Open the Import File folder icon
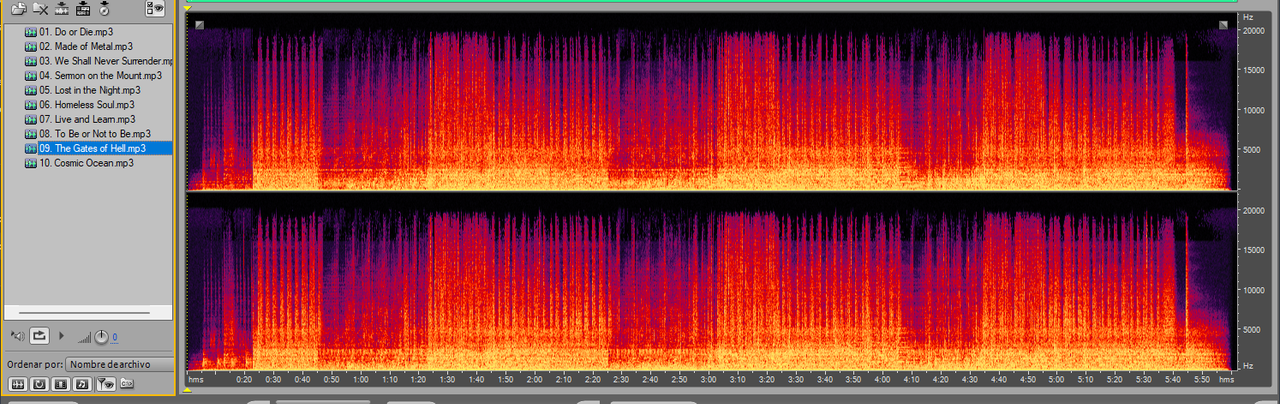Image resolution: width=1280 pixels, height=404 pixels. click(x=18, y=9)
